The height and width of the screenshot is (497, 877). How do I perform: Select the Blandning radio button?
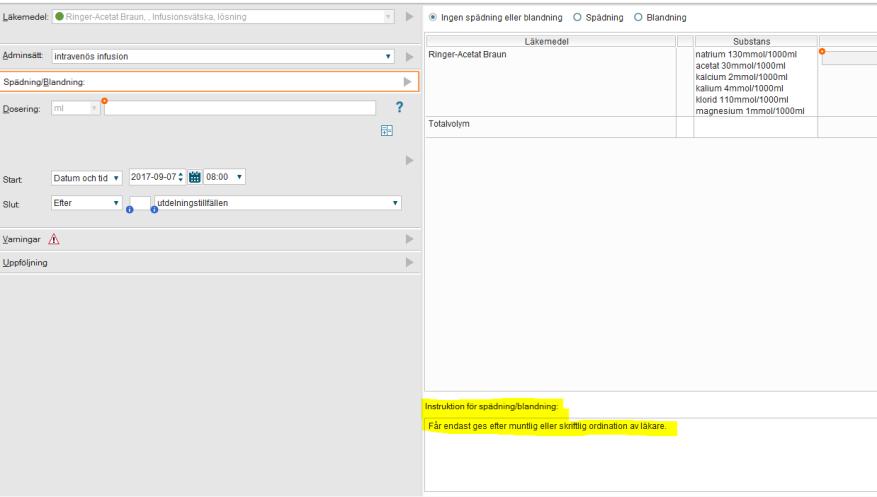638,17
